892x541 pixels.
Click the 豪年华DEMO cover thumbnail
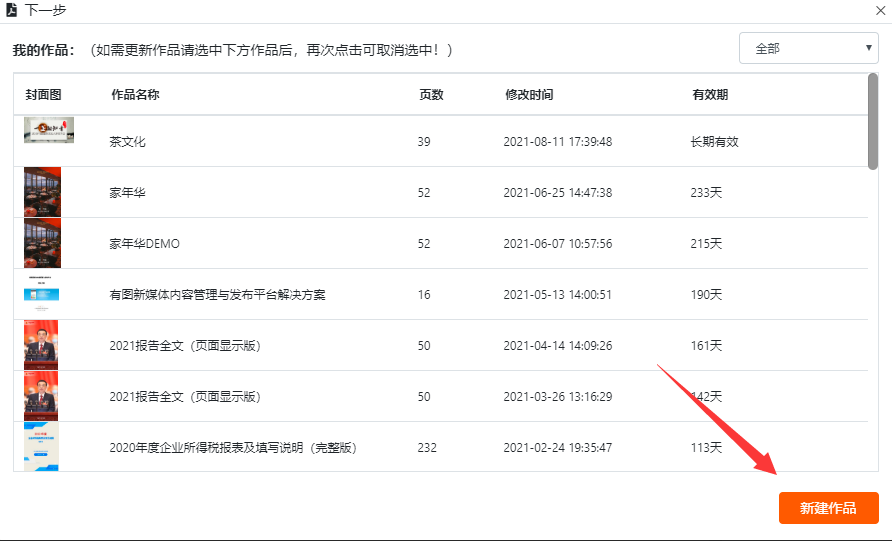(42, 243)
